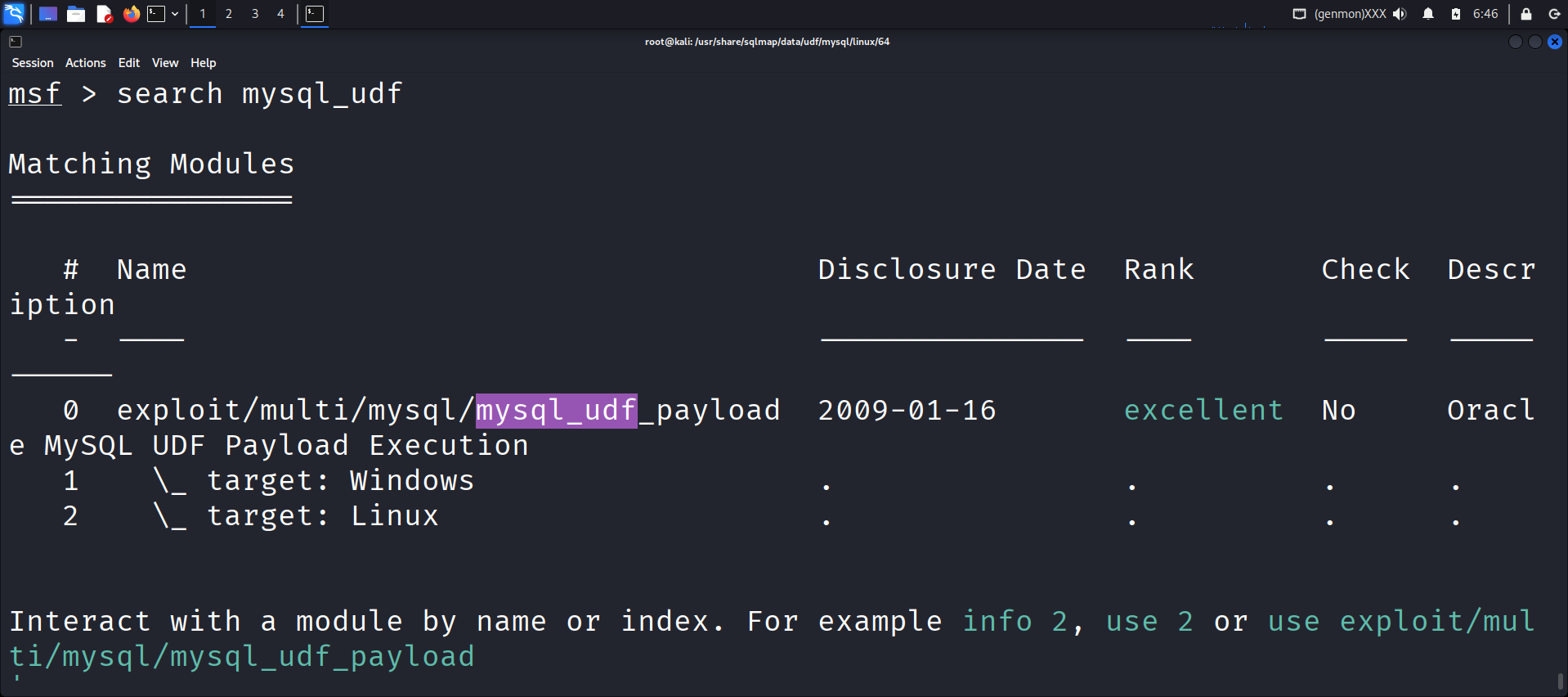Click the terminal vertical scrollbar handle

coord(1561,681)
